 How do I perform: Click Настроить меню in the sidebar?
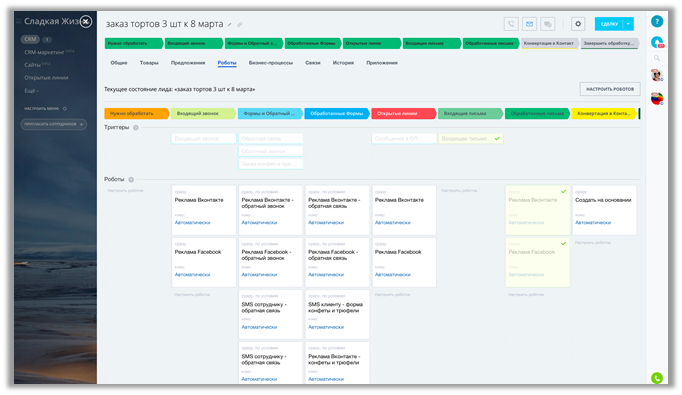click(x=41, y=109)
